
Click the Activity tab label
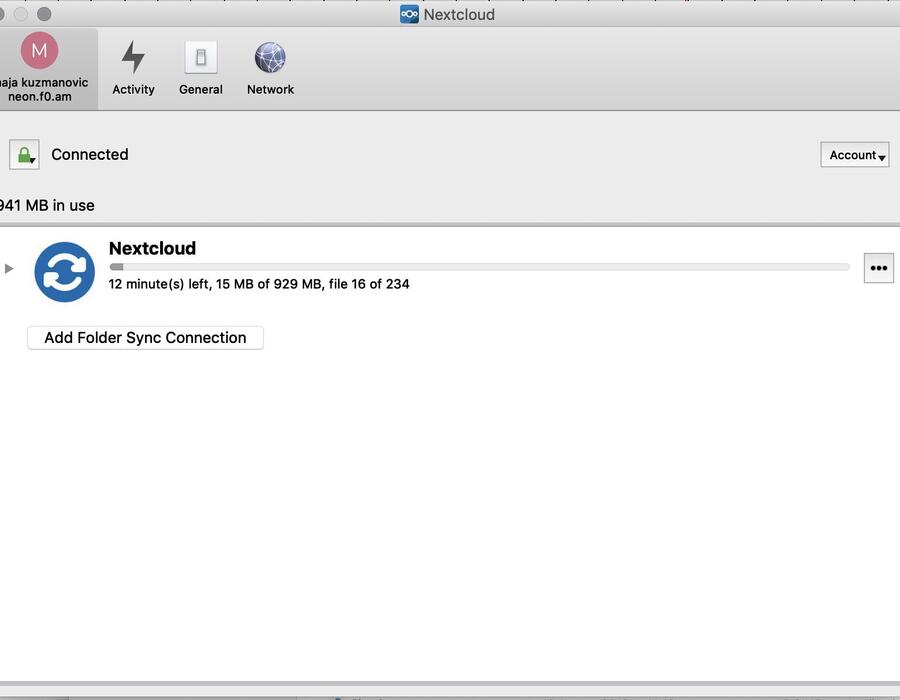[x=133, y=90]
